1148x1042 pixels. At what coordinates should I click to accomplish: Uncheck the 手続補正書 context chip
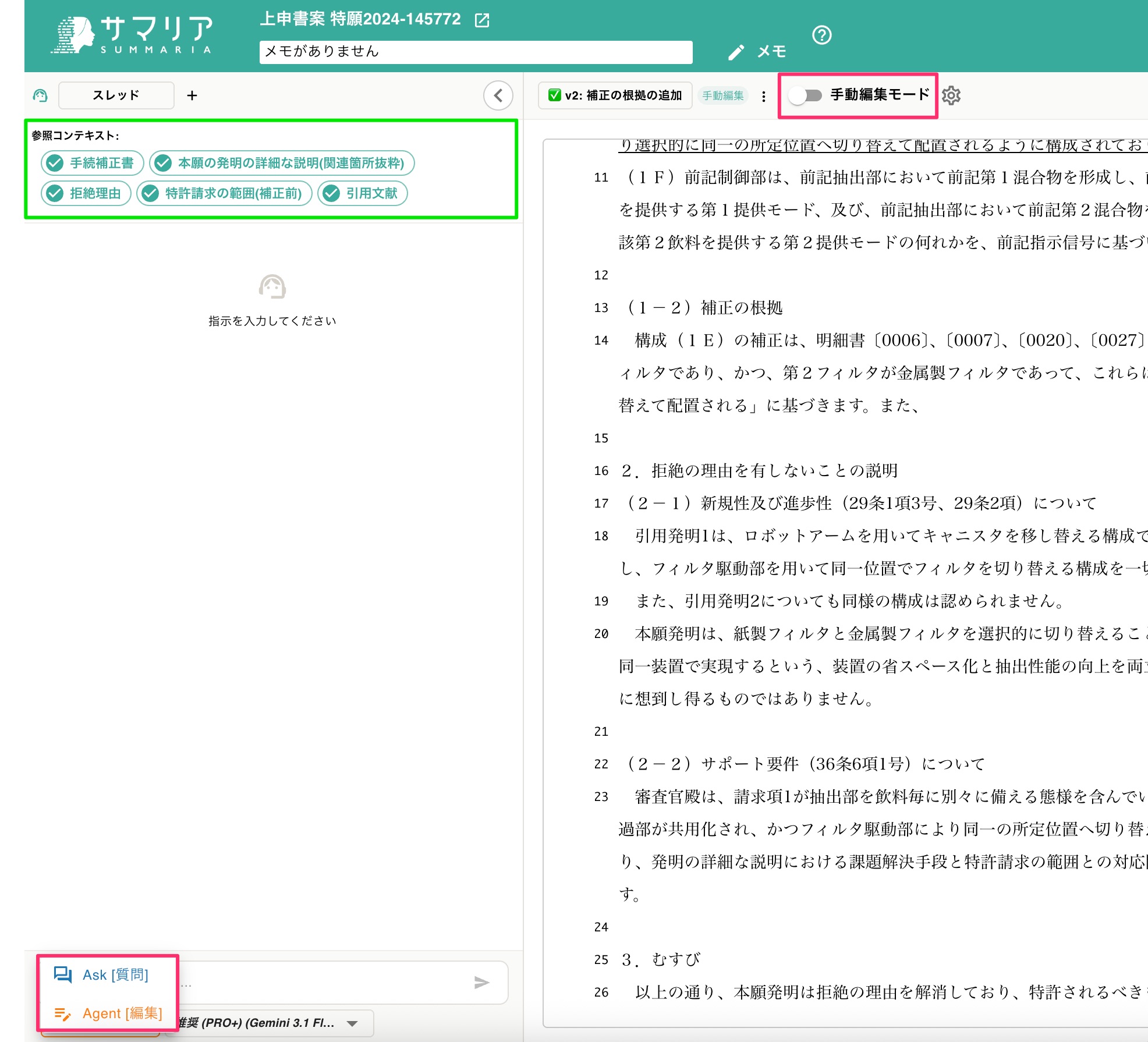92,163
